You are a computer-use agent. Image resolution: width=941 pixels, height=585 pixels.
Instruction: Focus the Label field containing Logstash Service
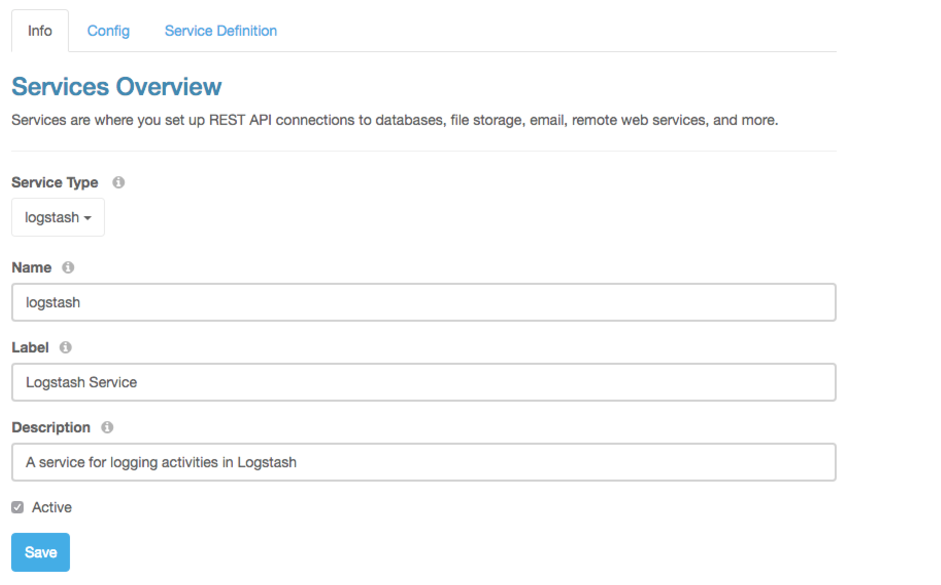[423, 382]
